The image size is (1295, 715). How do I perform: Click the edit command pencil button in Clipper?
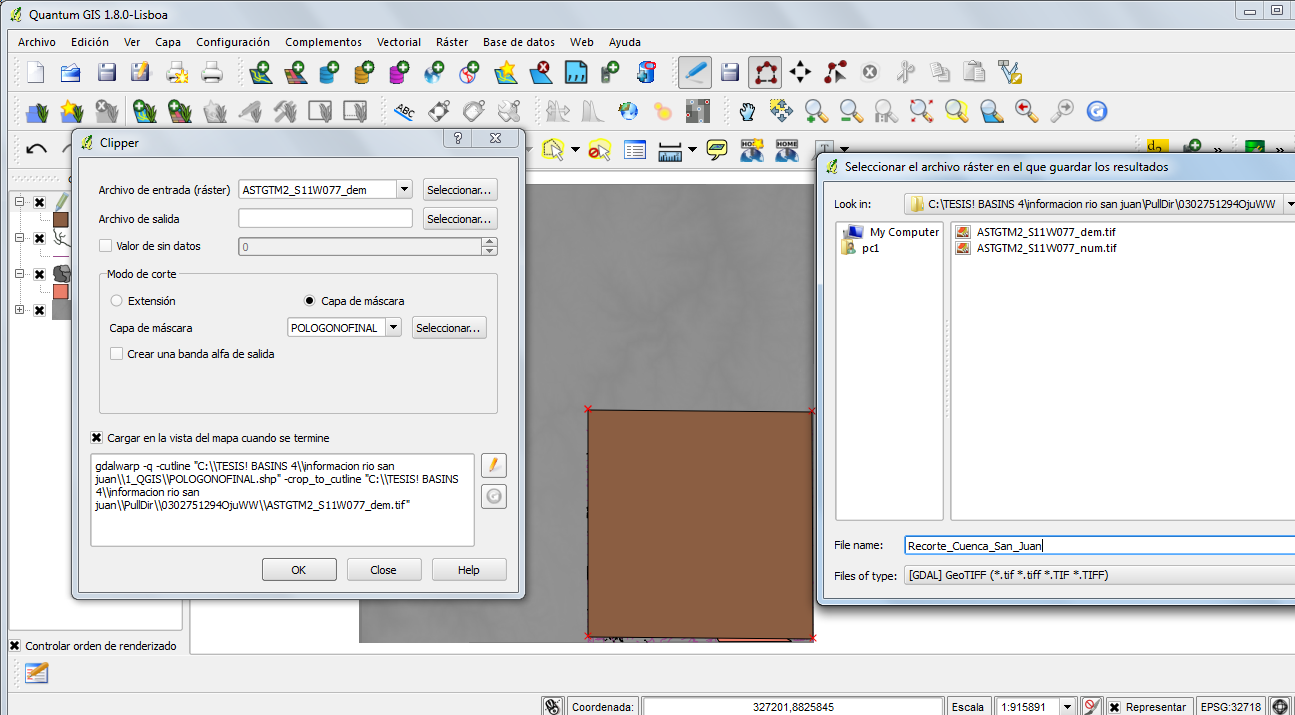pyautogui.click(x=494, y=465)
